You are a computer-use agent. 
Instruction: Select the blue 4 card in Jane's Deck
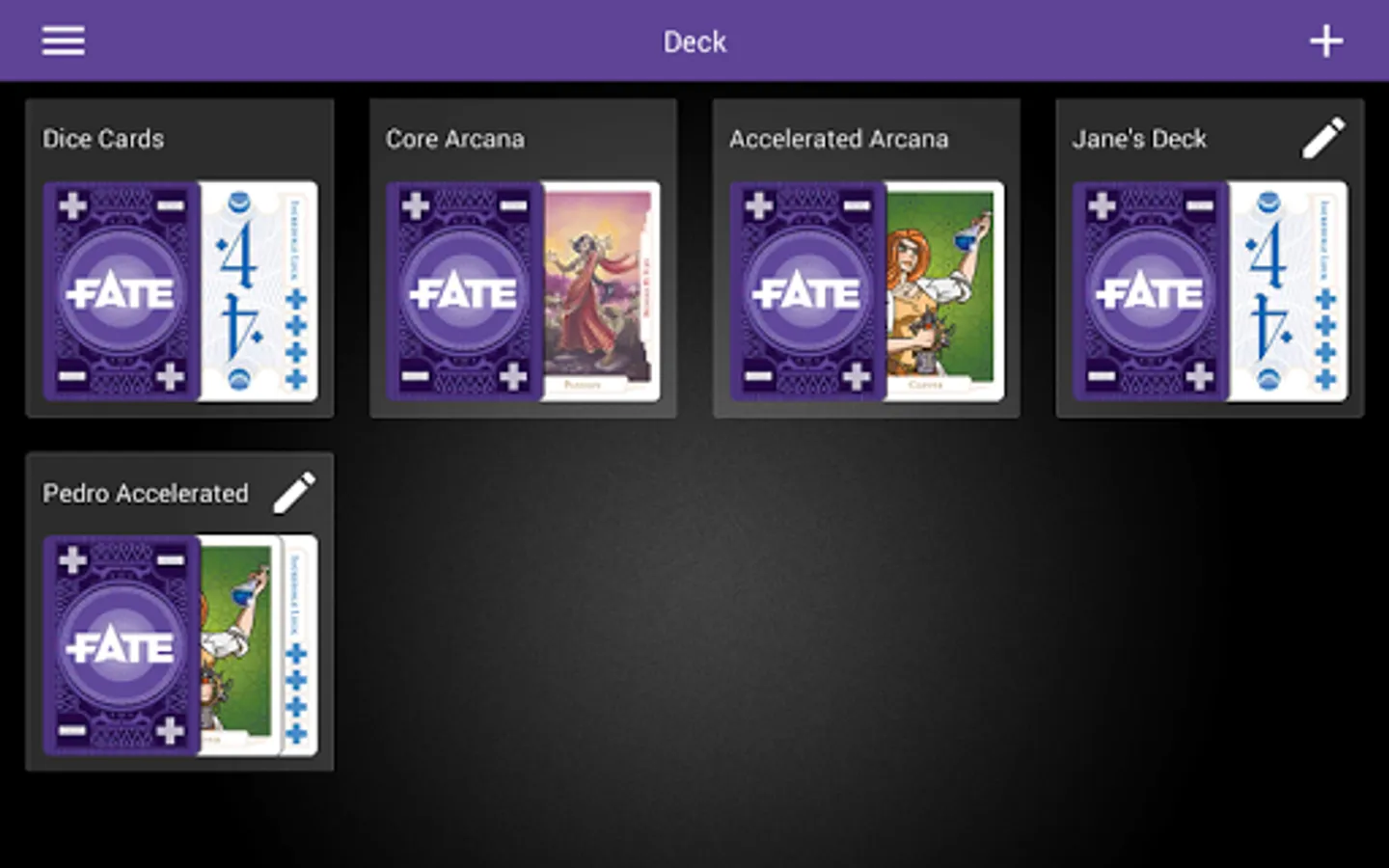pos(1289,291)
